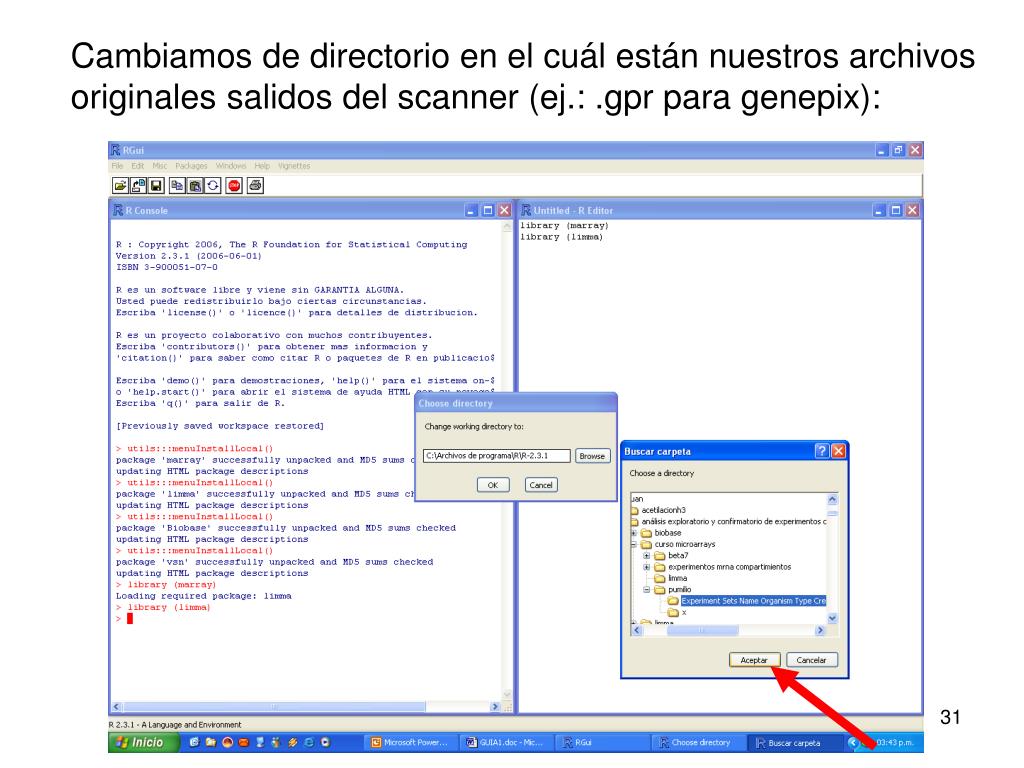The image size is (1024, 768).
Task: Click Cancelar in Buscar carpeta dialog
Action: tap(812, 660)
